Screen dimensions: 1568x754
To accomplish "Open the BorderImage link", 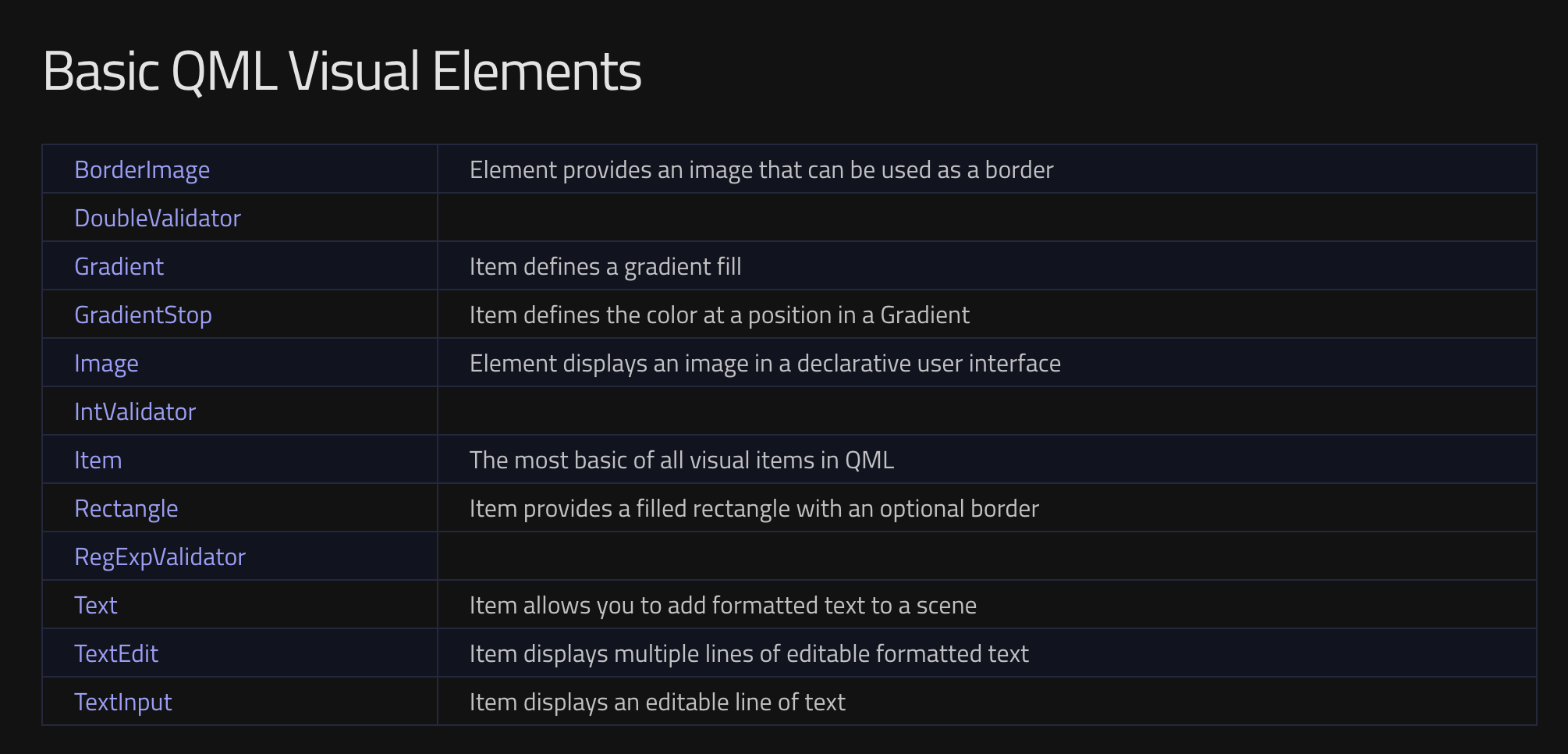I will 142,170.
